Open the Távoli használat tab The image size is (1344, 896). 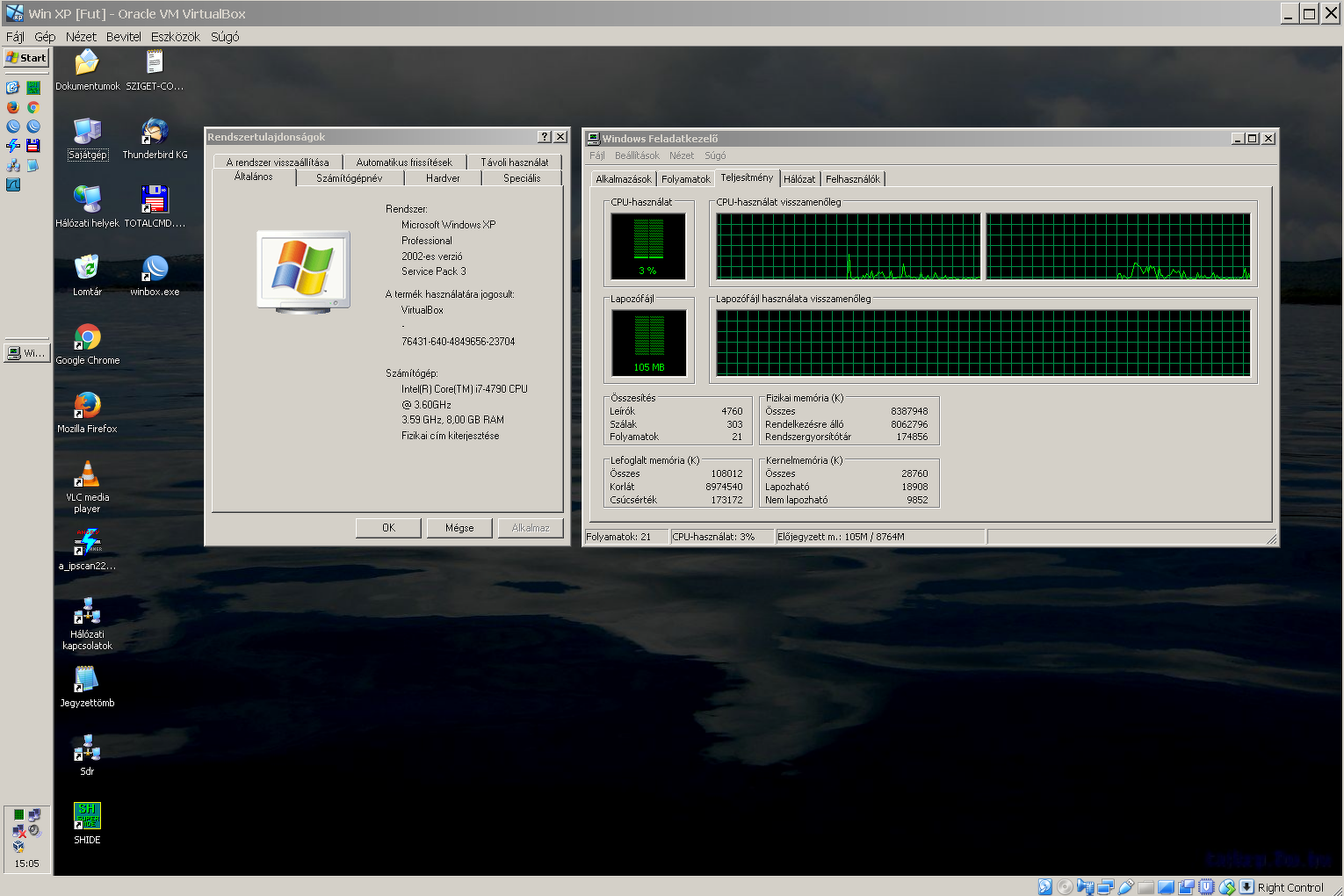515,162
